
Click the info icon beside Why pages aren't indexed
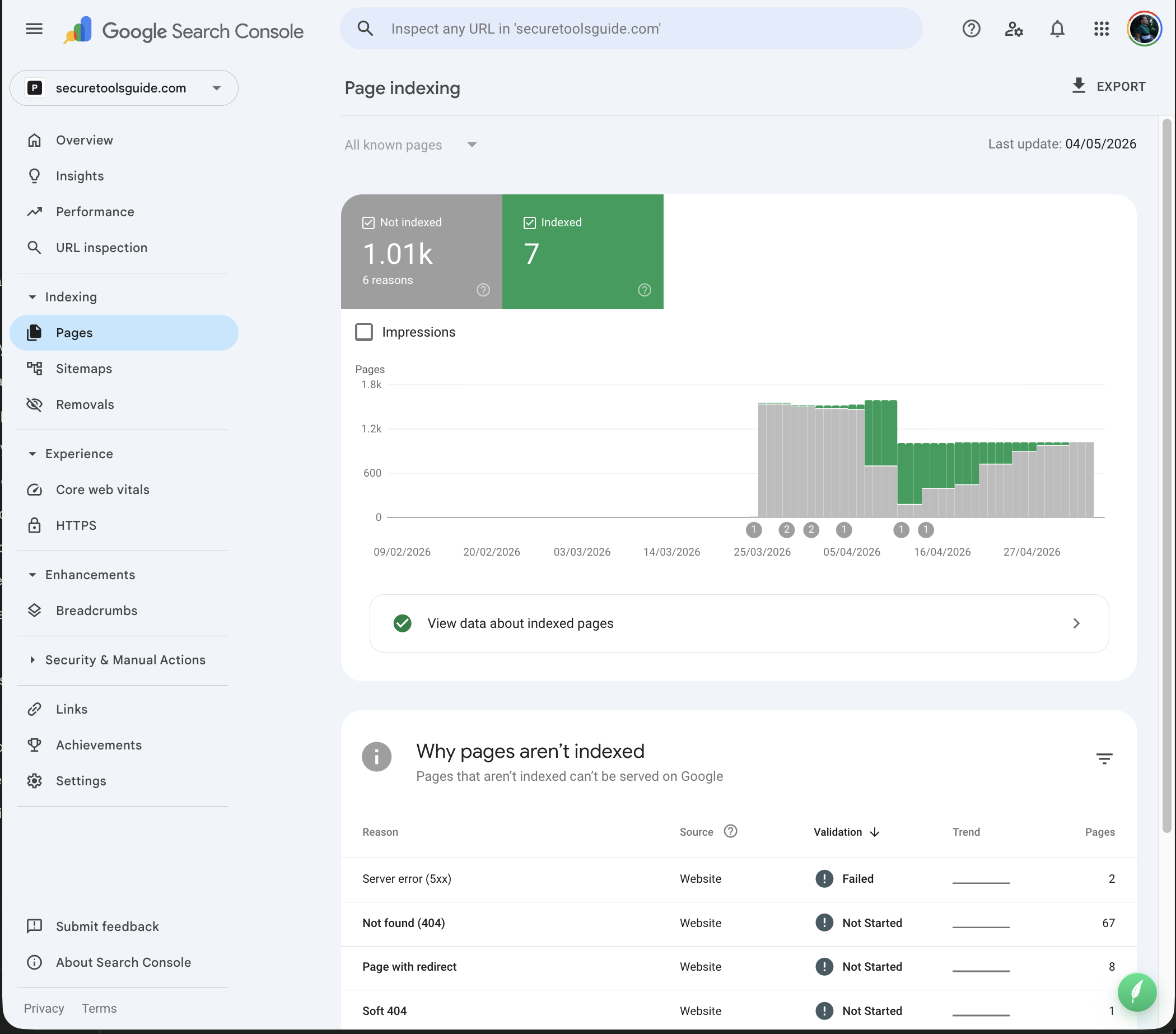pos(377,757)
